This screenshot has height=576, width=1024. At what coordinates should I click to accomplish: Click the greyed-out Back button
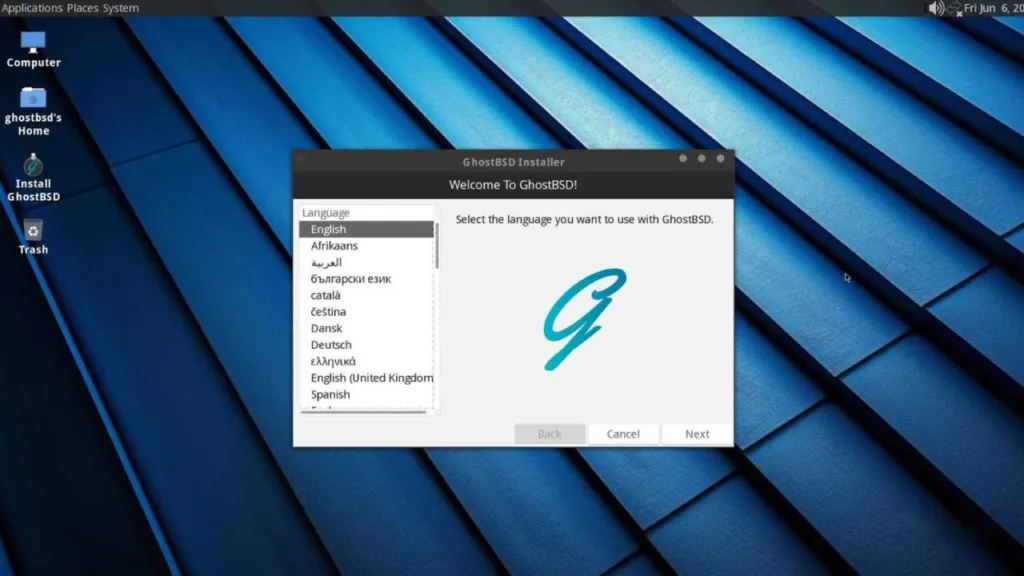549,434
